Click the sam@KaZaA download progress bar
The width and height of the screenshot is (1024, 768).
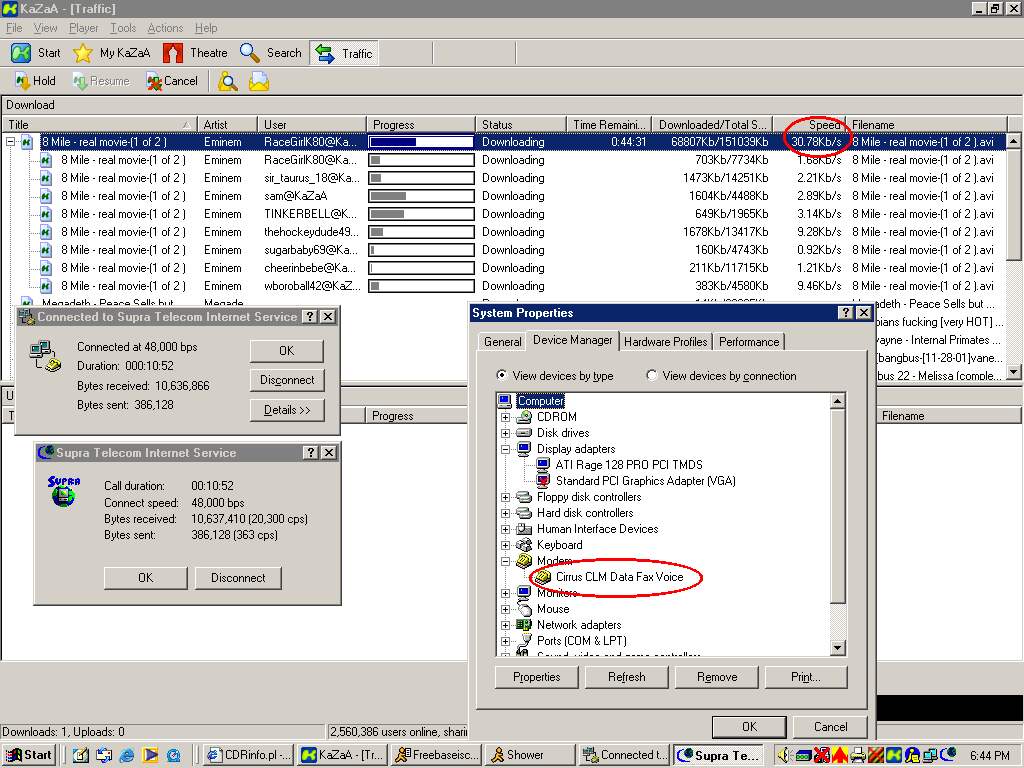pos(421,196)
